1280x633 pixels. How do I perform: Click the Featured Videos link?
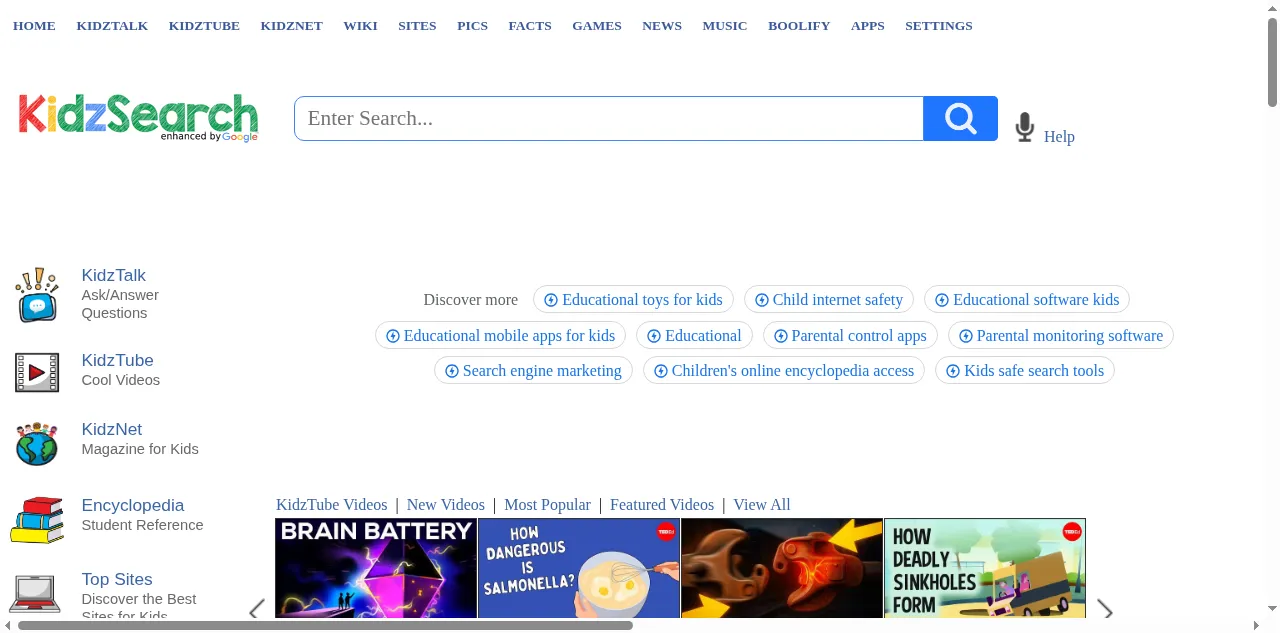point(662,505)
